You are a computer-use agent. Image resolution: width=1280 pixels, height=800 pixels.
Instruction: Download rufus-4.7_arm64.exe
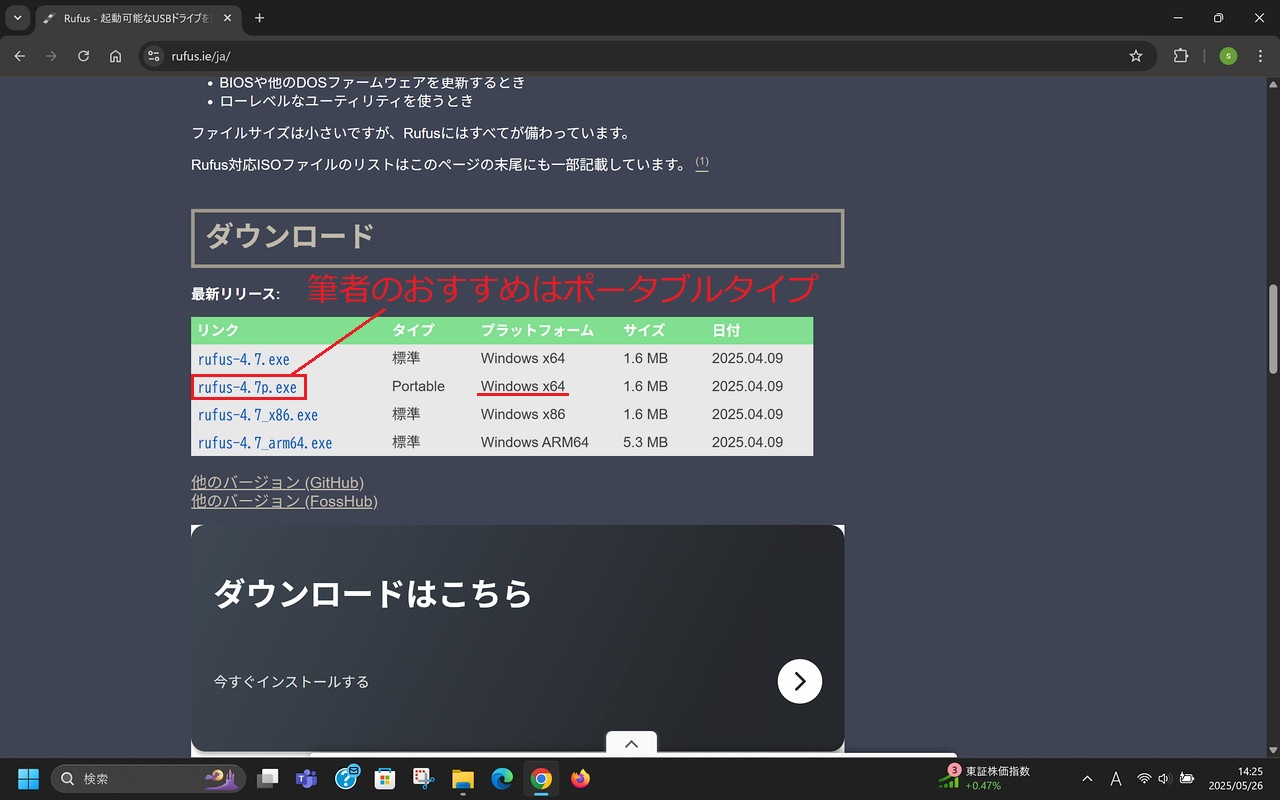point(265,443)
